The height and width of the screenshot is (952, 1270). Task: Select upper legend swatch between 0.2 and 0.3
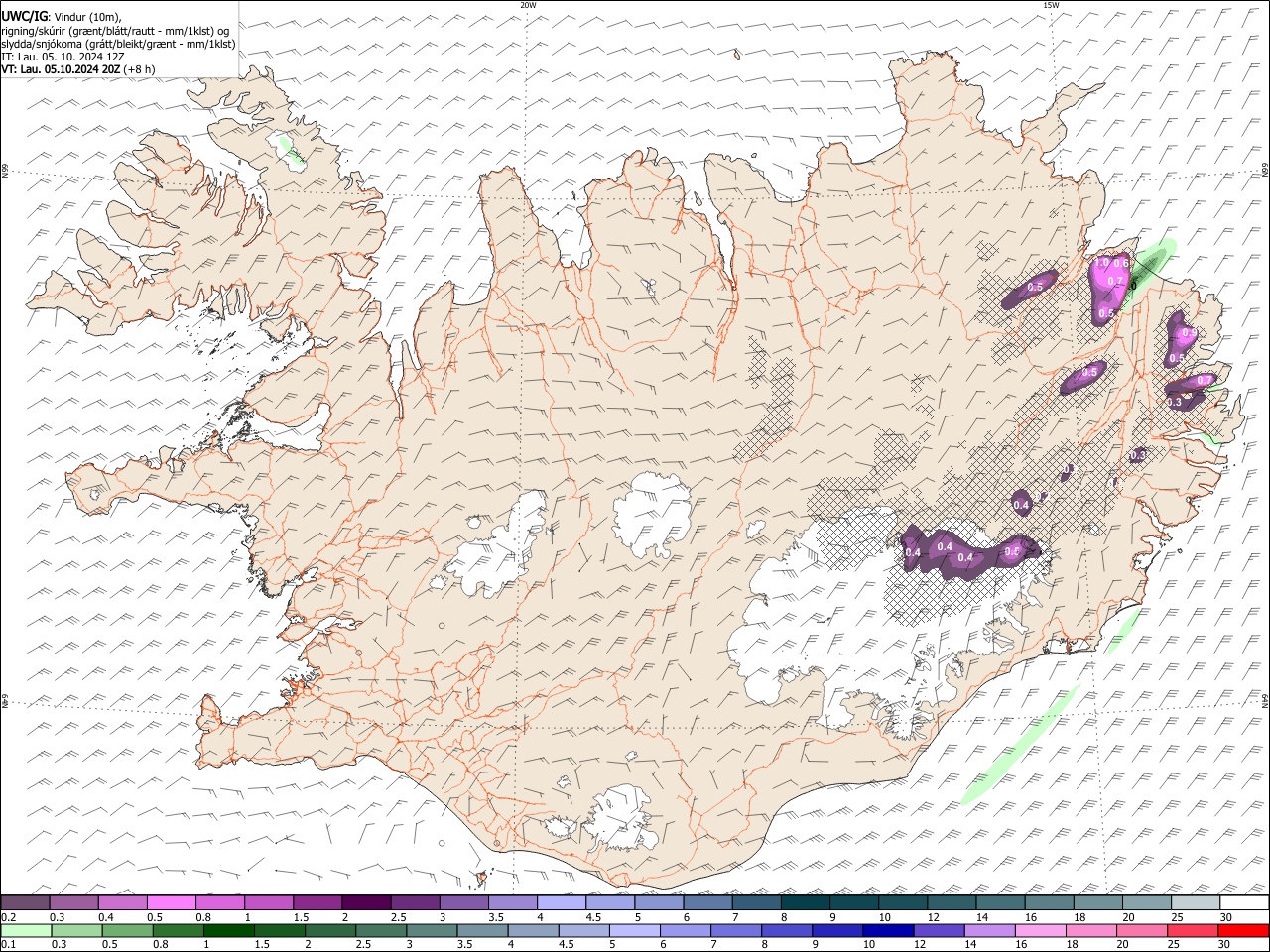coord(25,902)
